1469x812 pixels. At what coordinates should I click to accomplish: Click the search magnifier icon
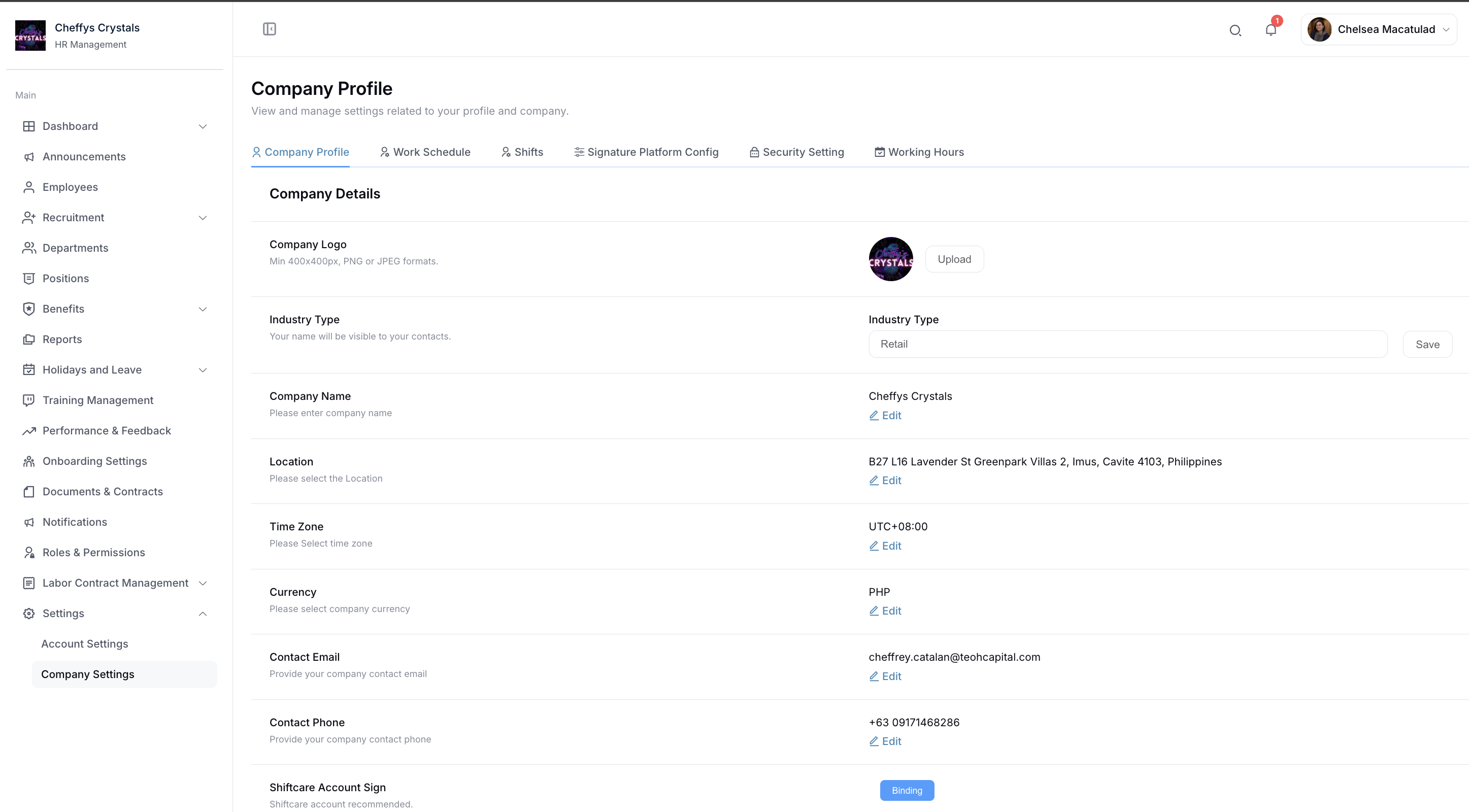(x=1235, y=30)
